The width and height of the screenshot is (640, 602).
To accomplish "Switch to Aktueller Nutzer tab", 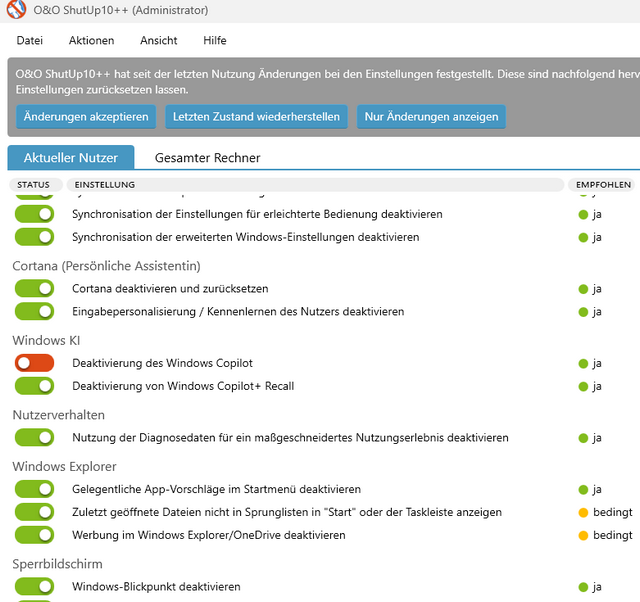I will [71, 158].
